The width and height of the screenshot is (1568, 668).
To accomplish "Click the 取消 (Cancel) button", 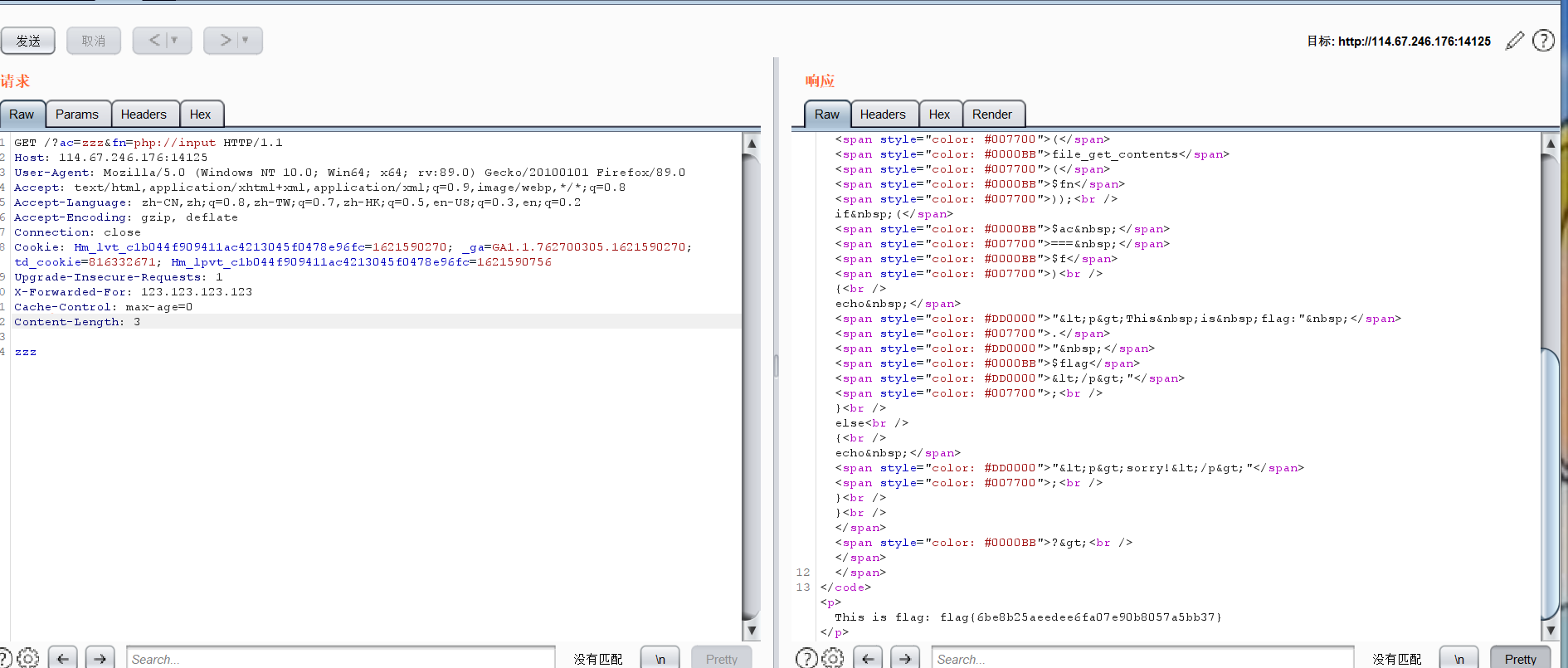I will coord(94,41).
